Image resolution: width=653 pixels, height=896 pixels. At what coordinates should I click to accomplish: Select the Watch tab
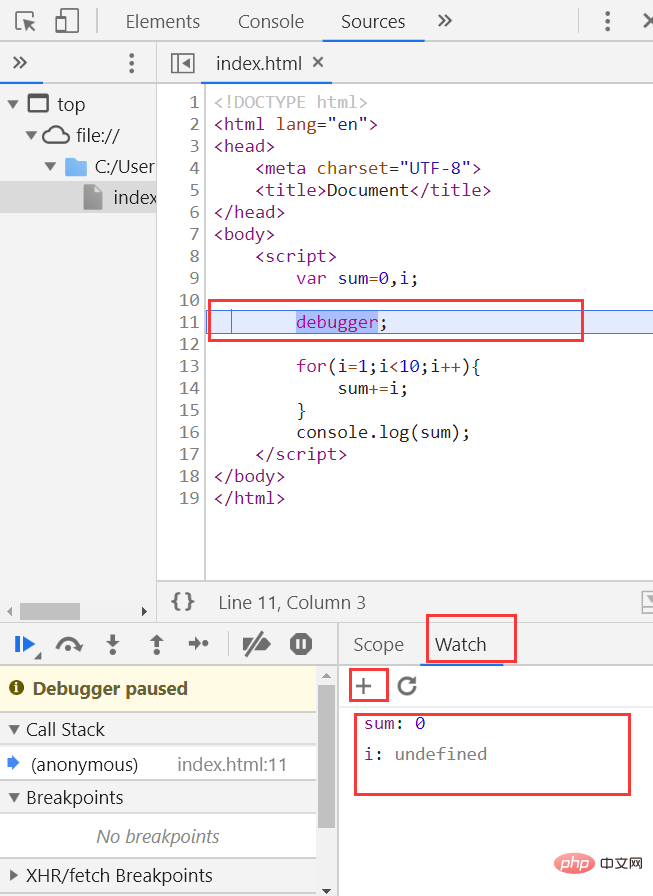click(460, 645)
